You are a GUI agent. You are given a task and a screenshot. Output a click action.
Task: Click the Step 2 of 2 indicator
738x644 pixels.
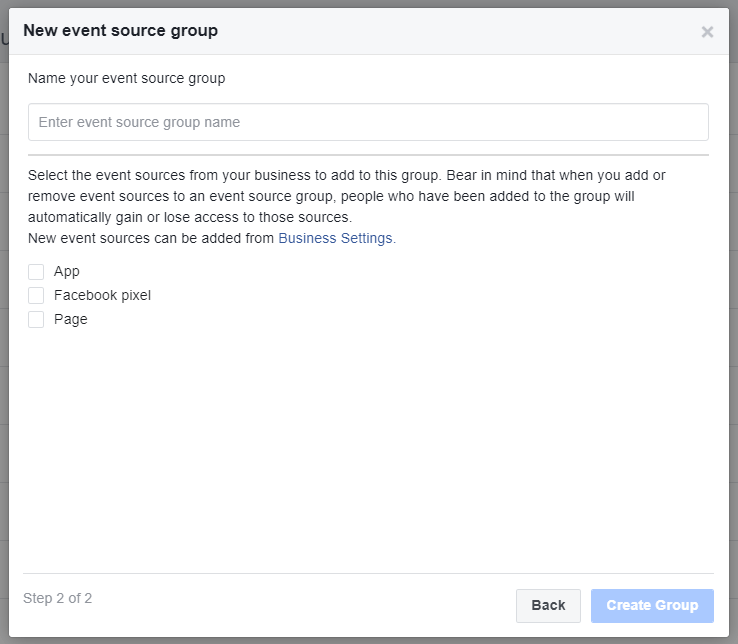click(57, 598)
